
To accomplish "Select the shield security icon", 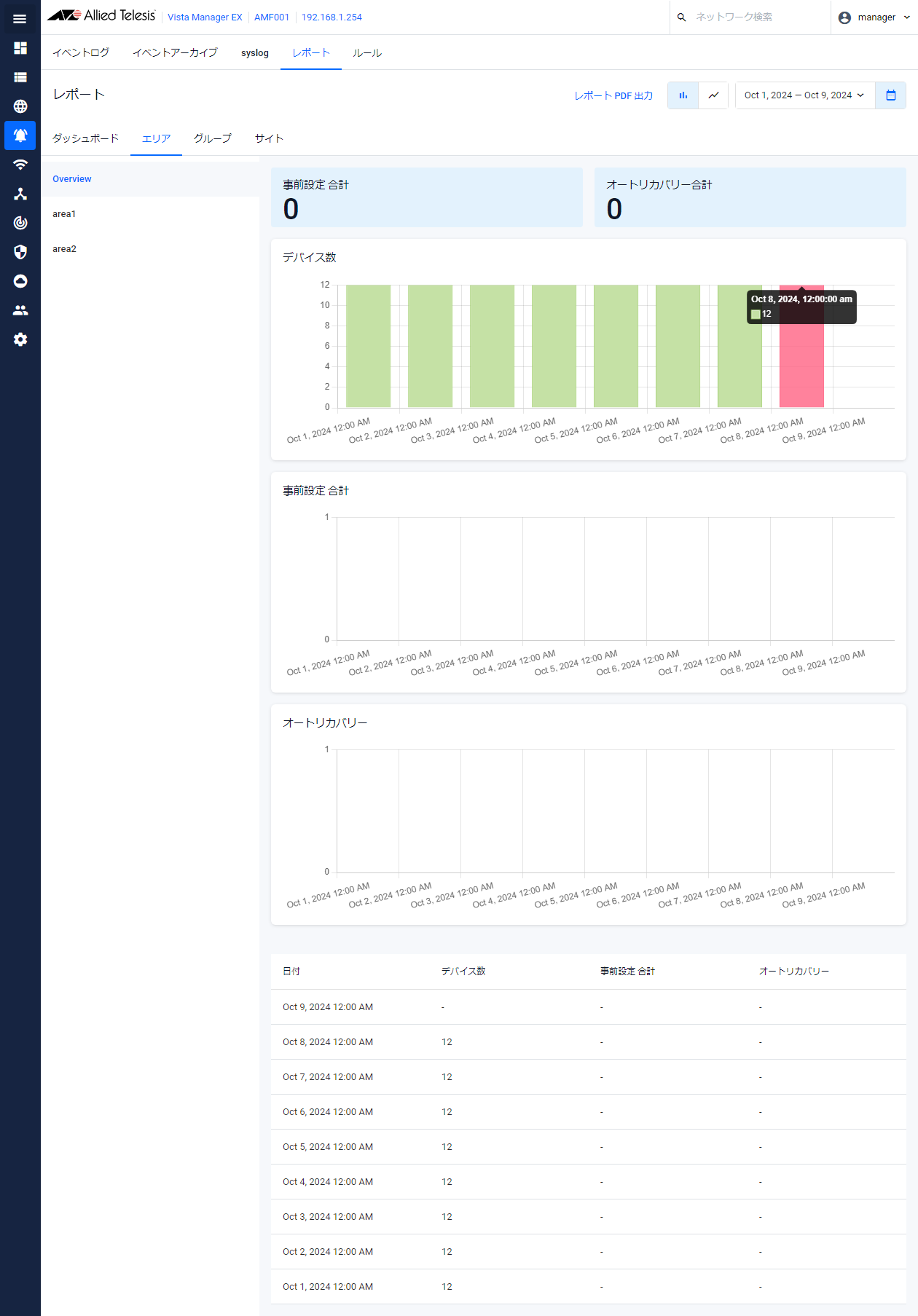I will point(20,252).
